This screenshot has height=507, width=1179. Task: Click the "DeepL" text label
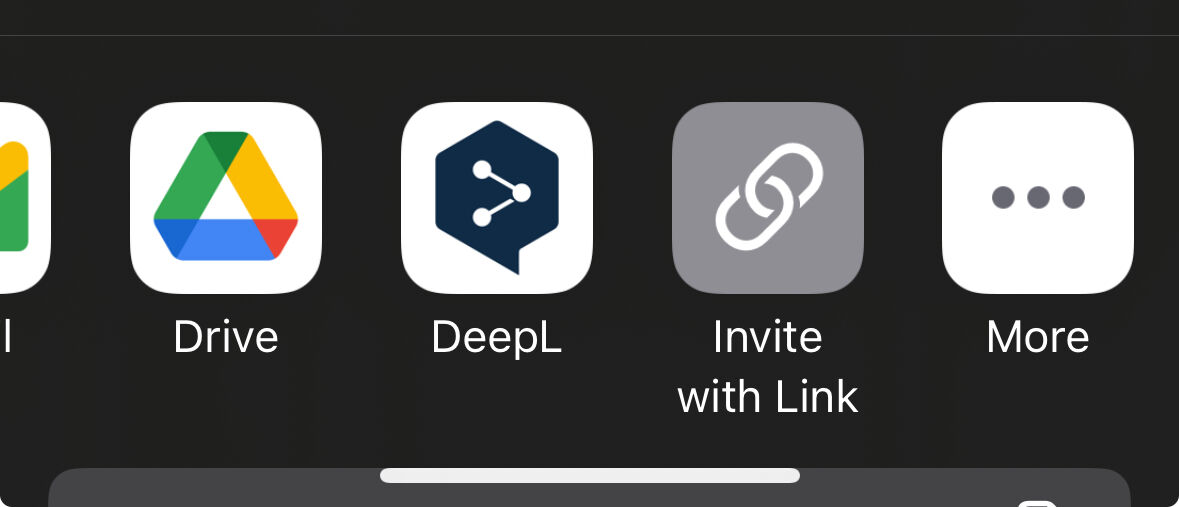tap(496, 337)
